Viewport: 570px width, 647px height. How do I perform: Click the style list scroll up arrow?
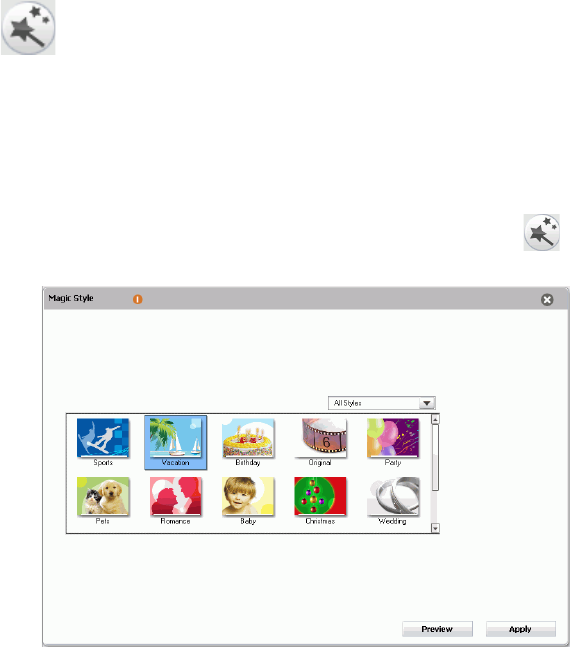point(435,419)
